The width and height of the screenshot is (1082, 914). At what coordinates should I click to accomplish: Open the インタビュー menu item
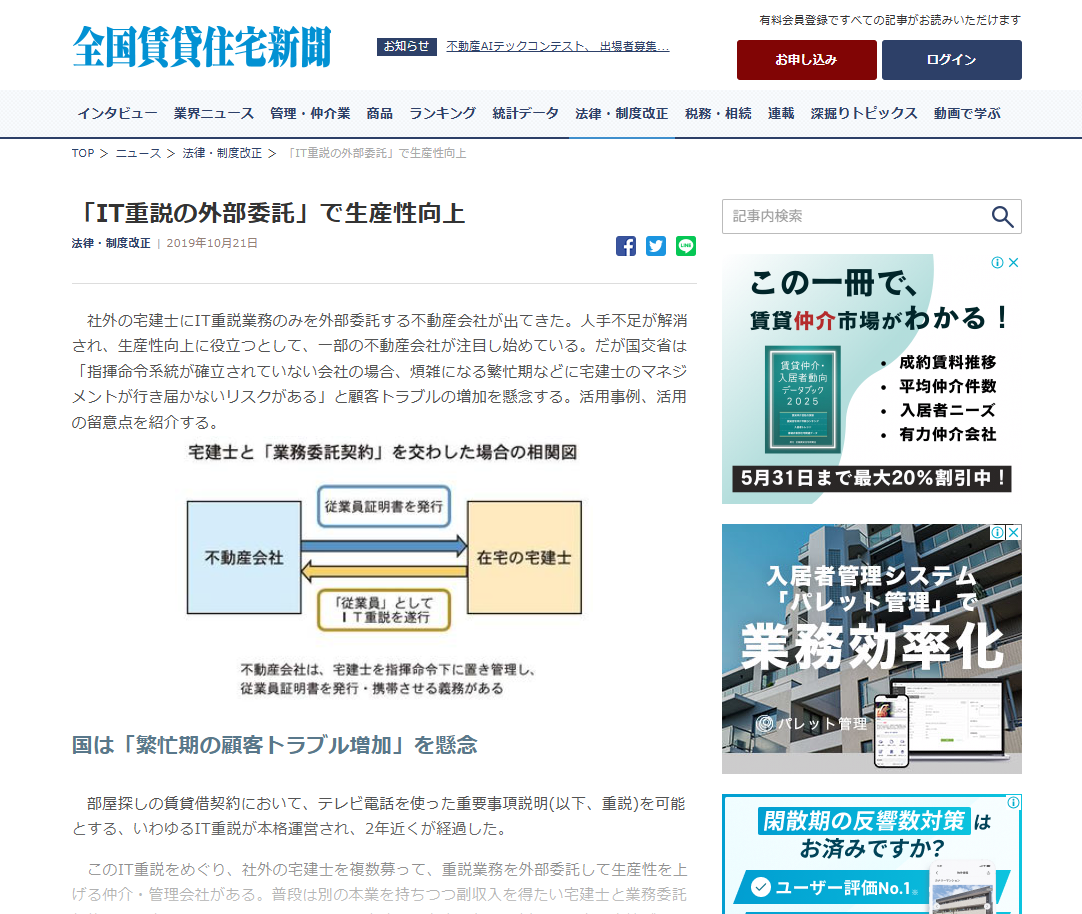click(x=117, y=113)
